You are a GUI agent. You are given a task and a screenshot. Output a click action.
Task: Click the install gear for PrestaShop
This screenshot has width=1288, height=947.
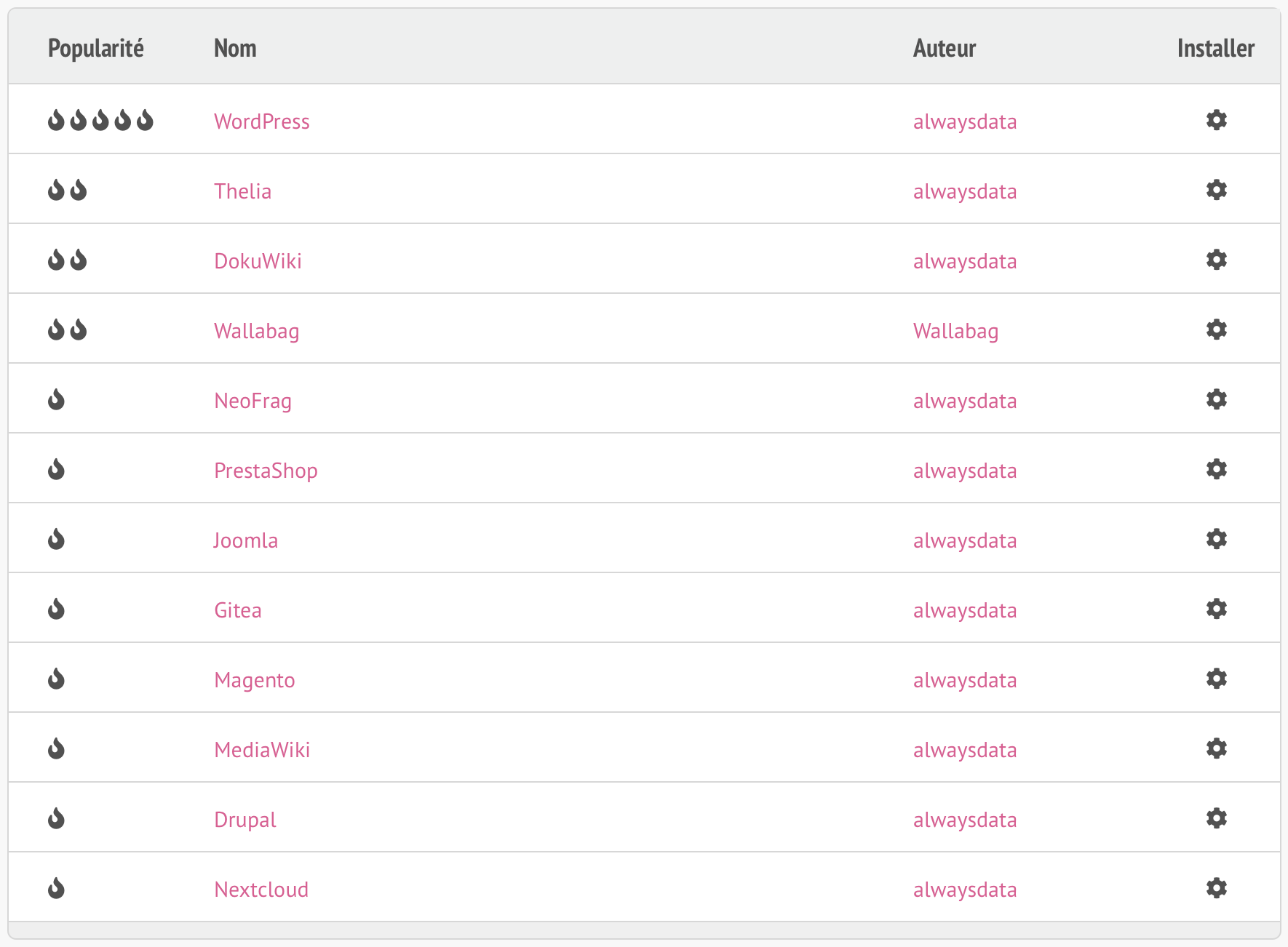click(1216, 469)
